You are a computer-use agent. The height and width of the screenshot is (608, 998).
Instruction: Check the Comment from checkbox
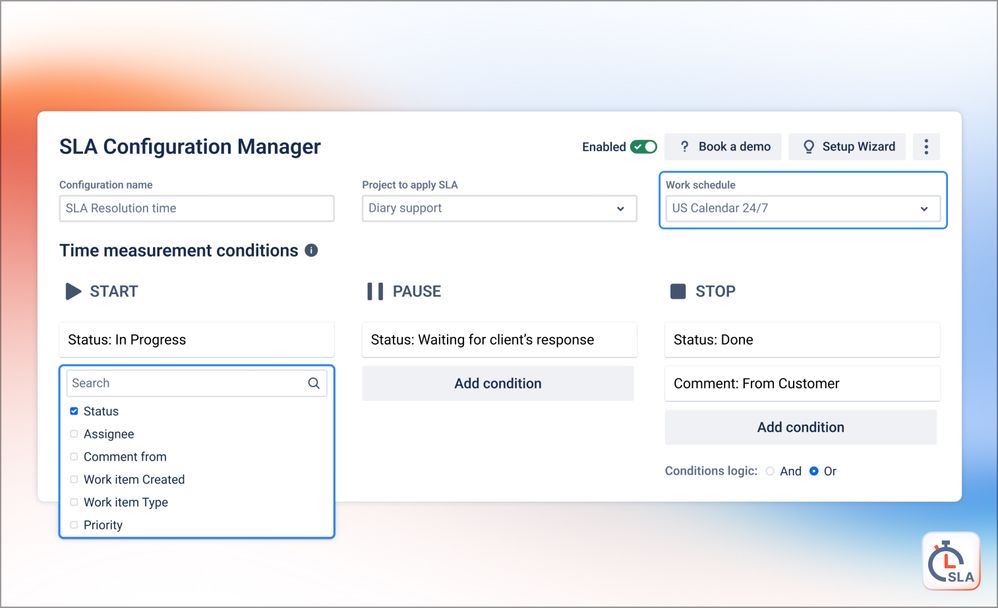(74, 456)
